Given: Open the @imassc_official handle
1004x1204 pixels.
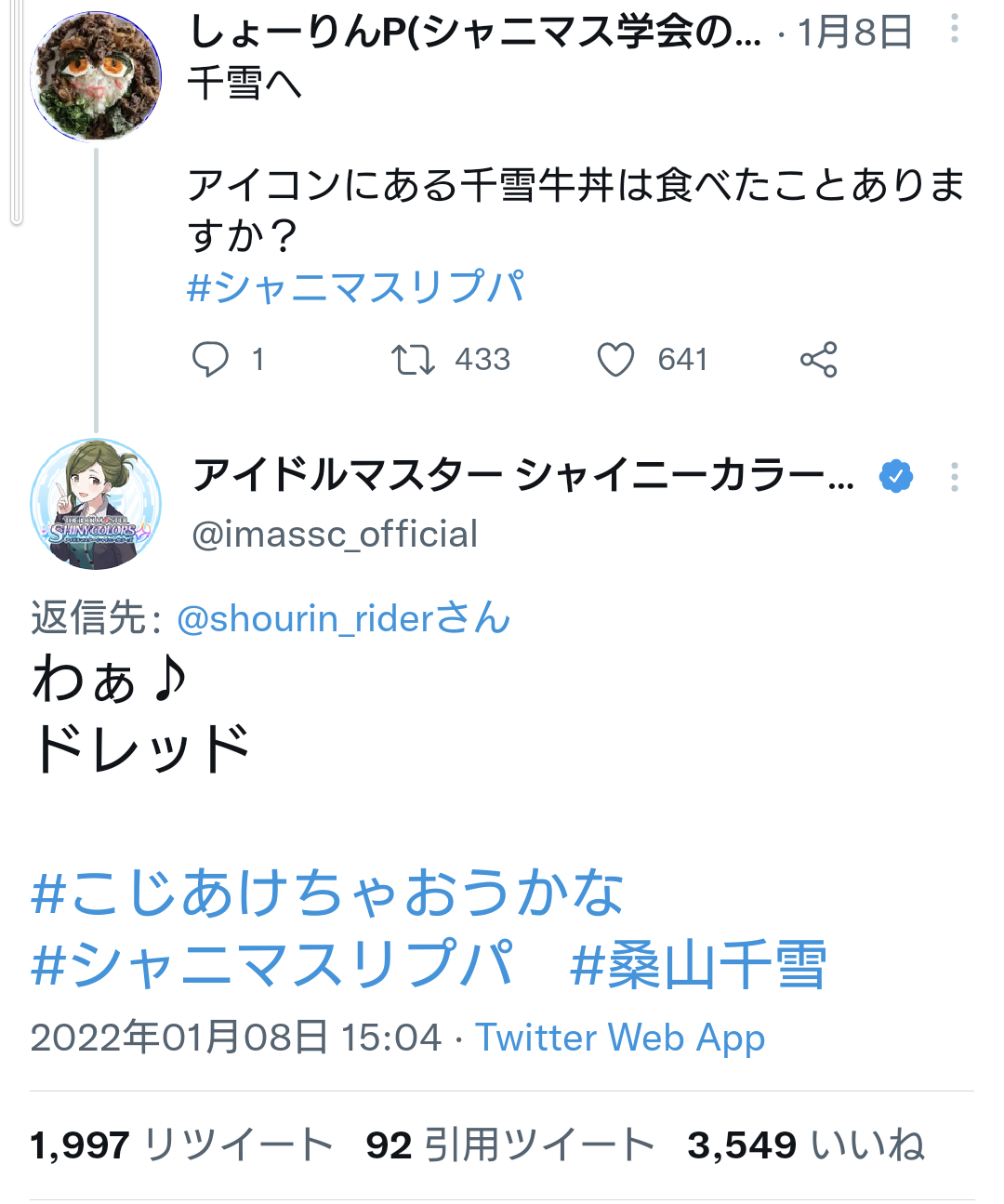Looking at the screenshot, I should [x=335, y=535].
